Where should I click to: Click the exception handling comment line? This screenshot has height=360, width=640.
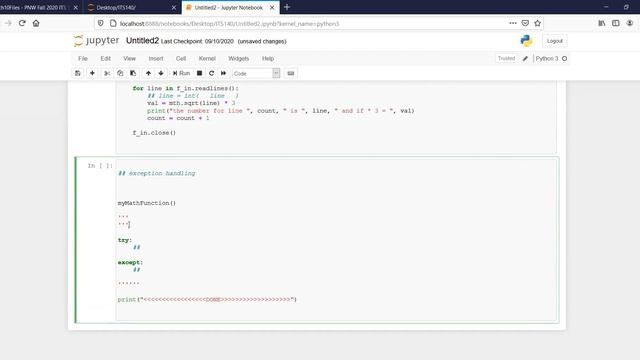point(157,173)
